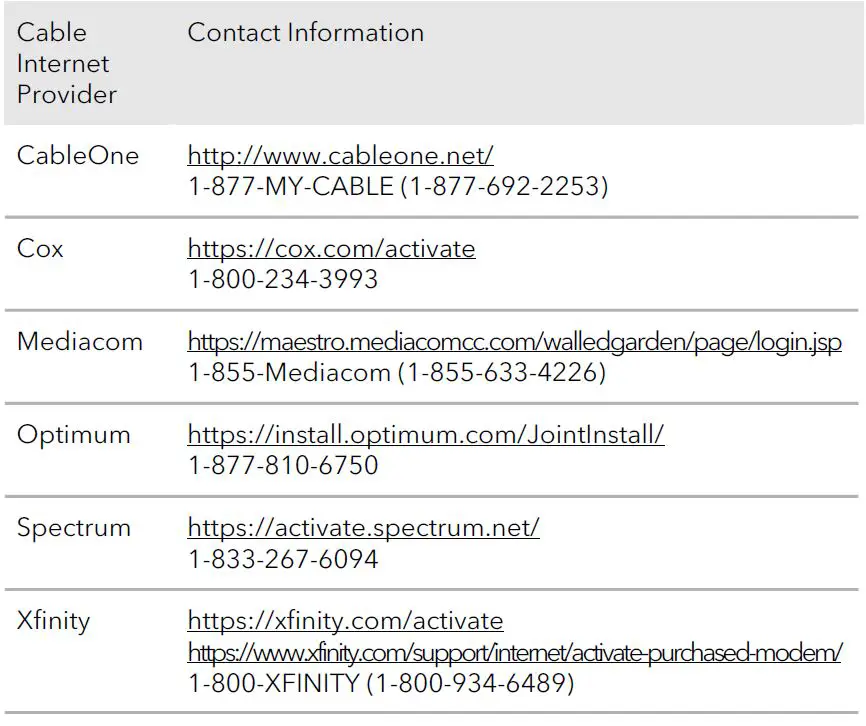This screenshot has width=866, height=726.
Task: Click CableOne phone number 1-877-MY-CABLE
Action: click(x=397, y=187)
